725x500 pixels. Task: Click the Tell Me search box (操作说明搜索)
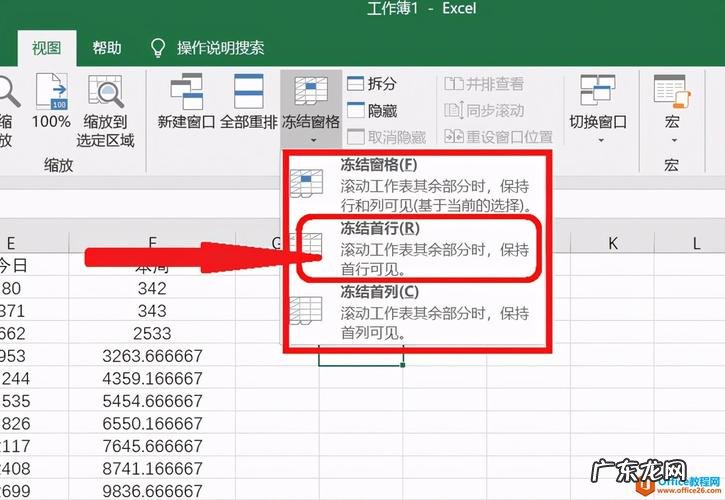(220, 47)
